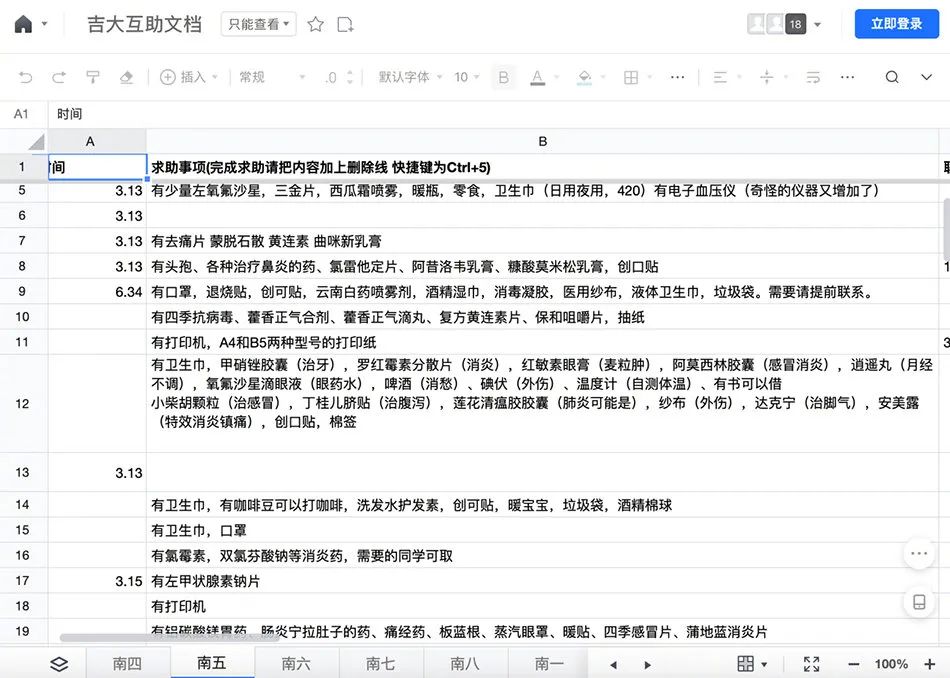Select column B header

click(543, 141)
